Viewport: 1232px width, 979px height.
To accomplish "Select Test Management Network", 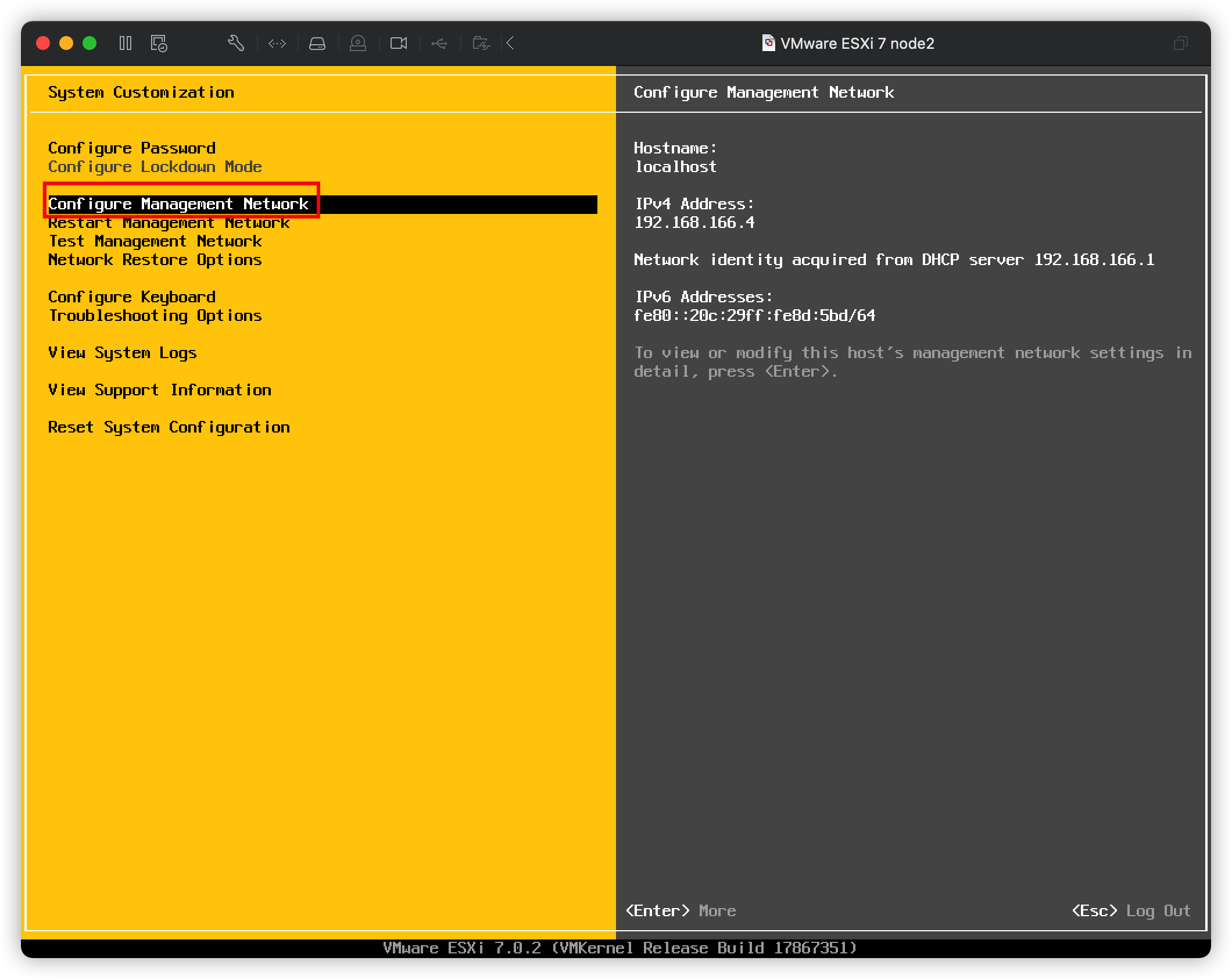I will click(155, 241).
